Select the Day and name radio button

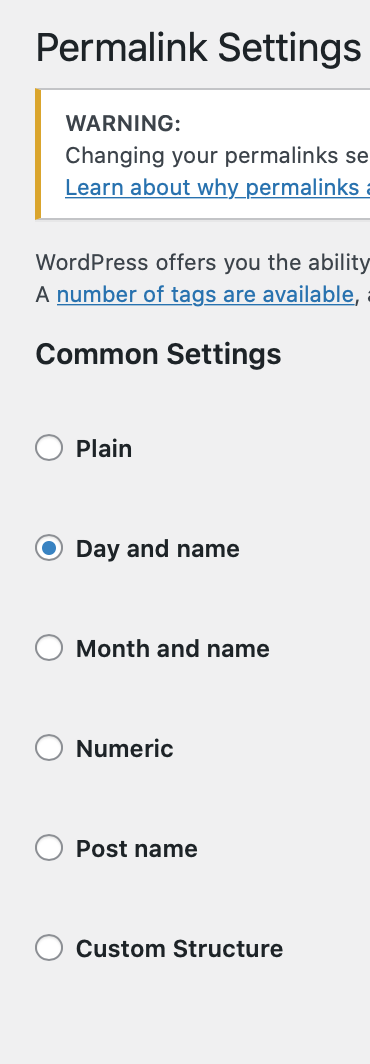coord(49,548)
